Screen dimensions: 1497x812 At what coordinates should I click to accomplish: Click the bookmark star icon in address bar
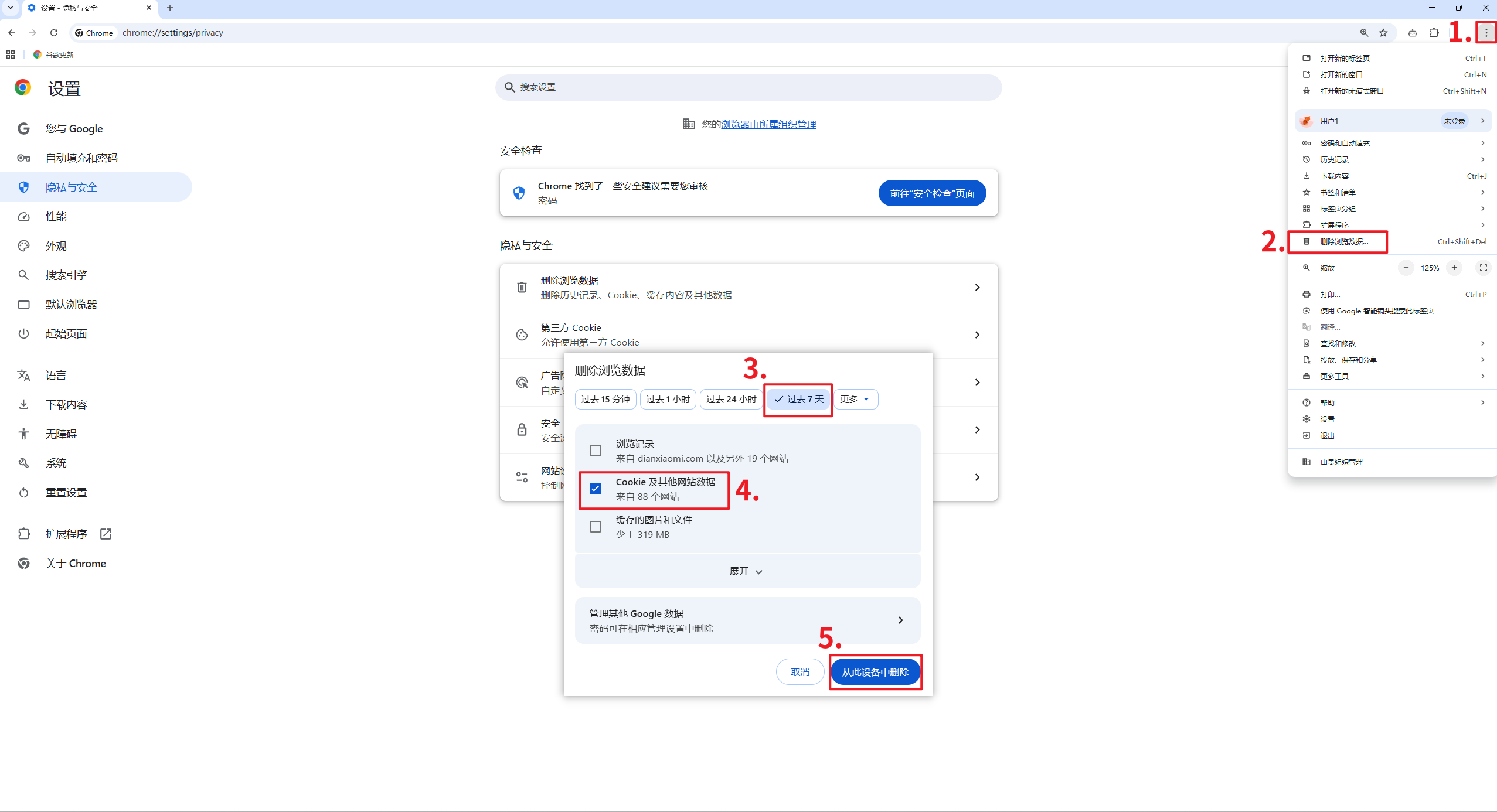1383,33
